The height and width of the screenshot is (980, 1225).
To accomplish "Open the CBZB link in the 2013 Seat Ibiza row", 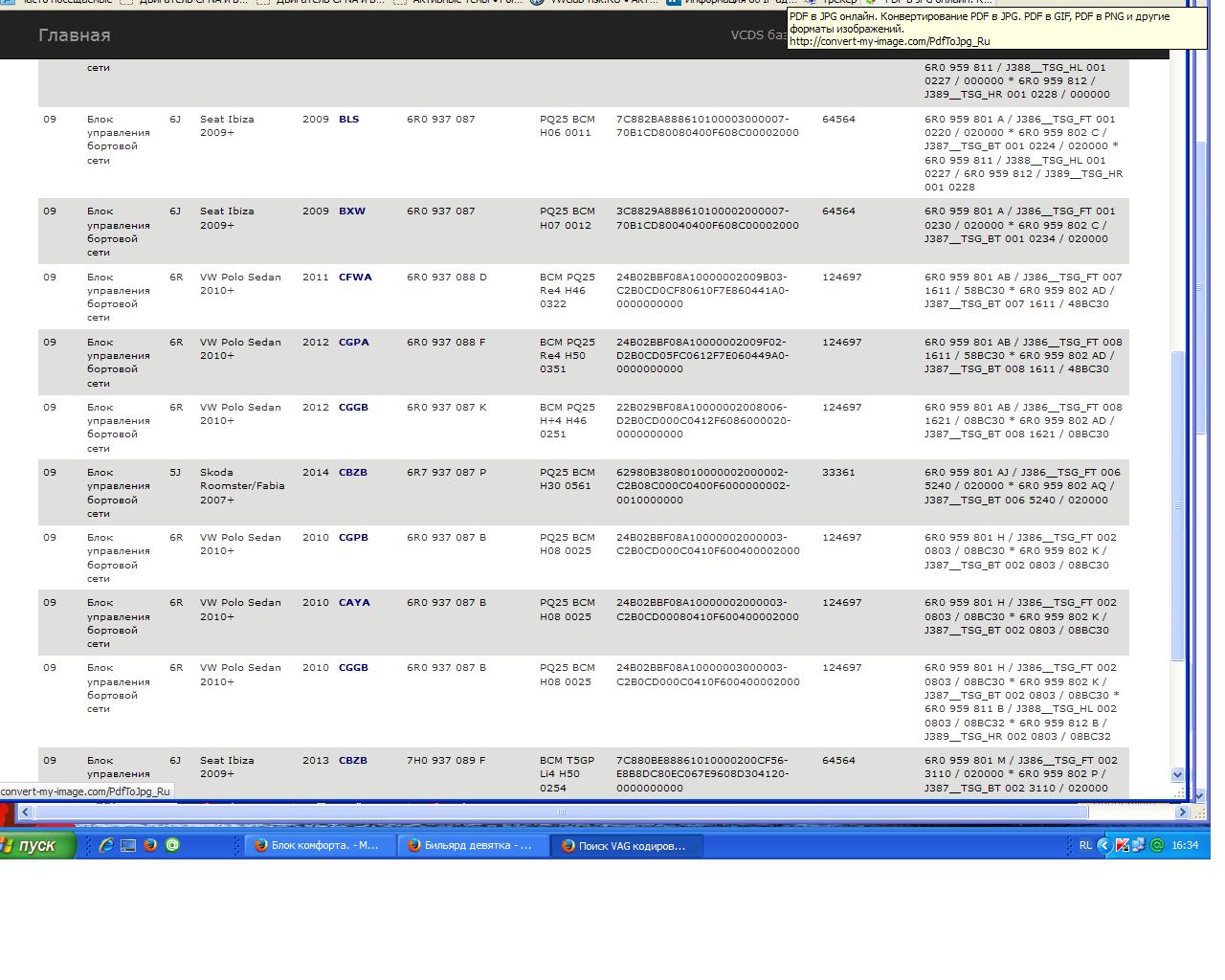I will (352, 761).
